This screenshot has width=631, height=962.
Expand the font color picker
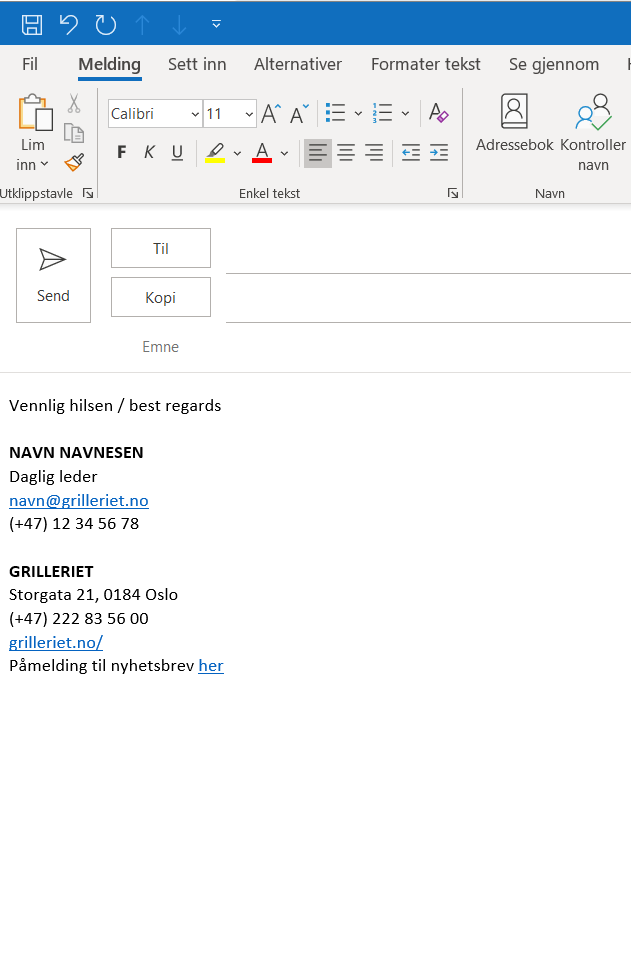(284, 153)
